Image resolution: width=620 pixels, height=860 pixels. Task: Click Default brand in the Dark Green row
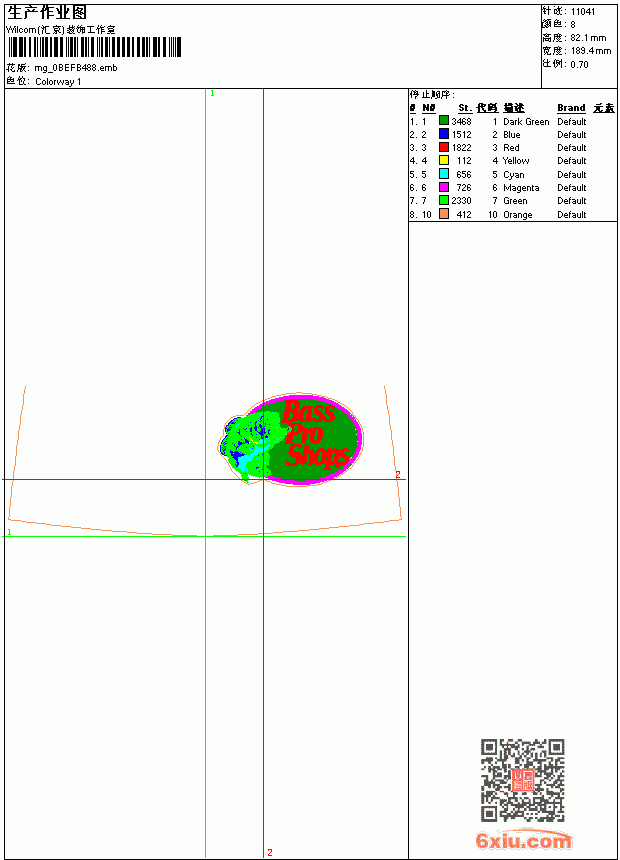tap(572, 122)
